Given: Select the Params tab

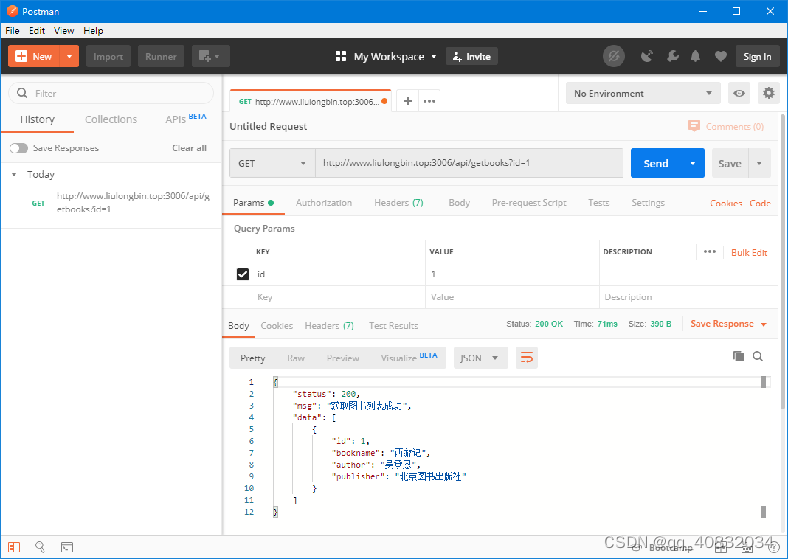Looking at the screenshot, I should [253, 203].
